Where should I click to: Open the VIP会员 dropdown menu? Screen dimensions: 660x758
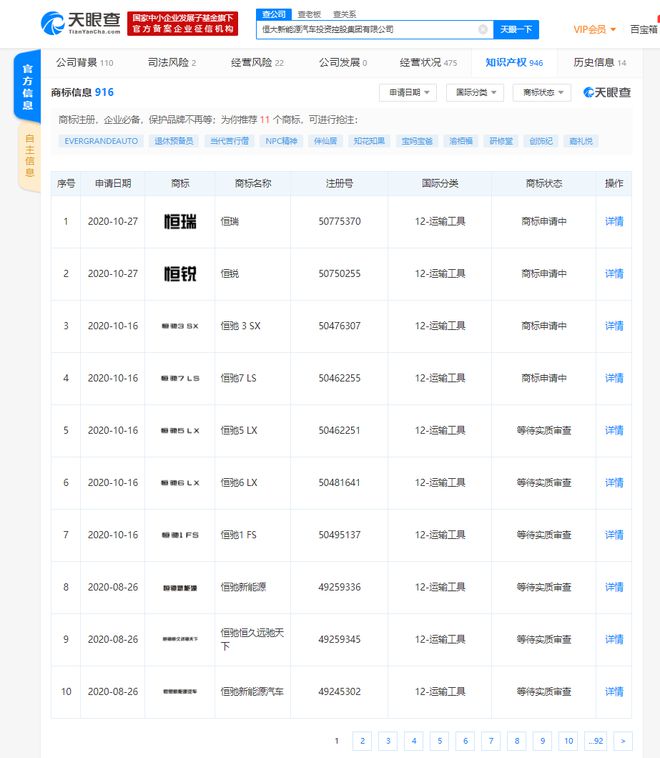594,29
